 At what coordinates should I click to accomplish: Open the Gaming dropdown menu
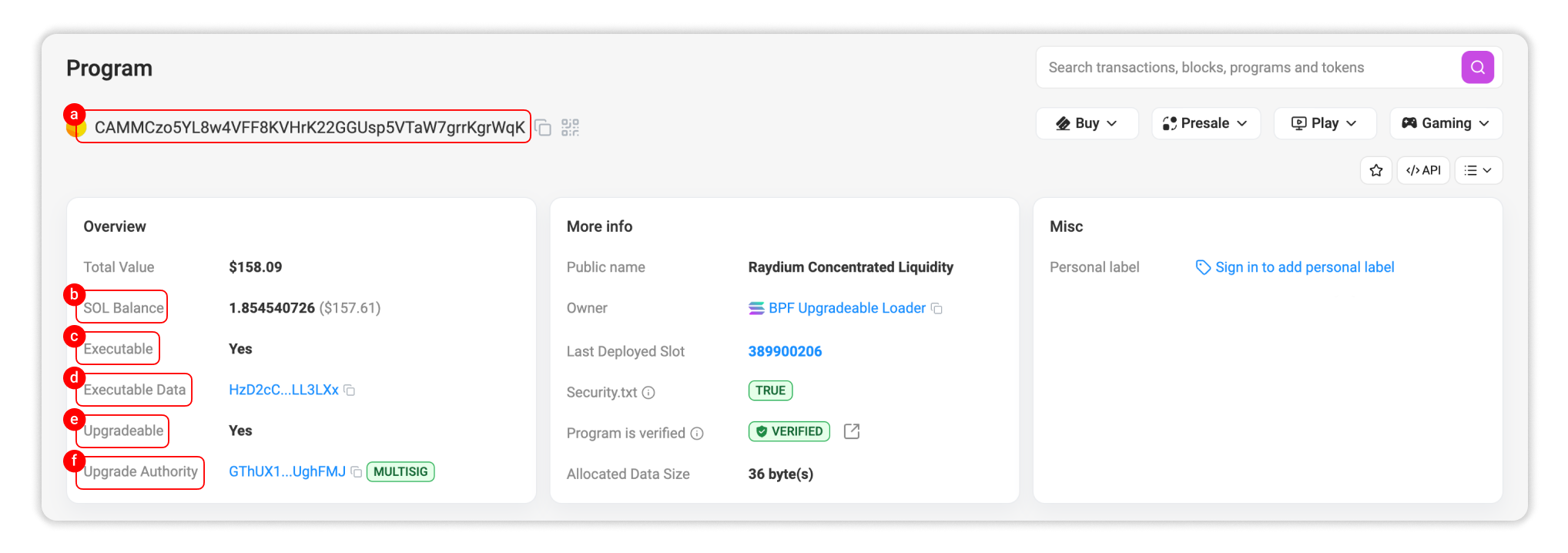tap(1445, 123)
